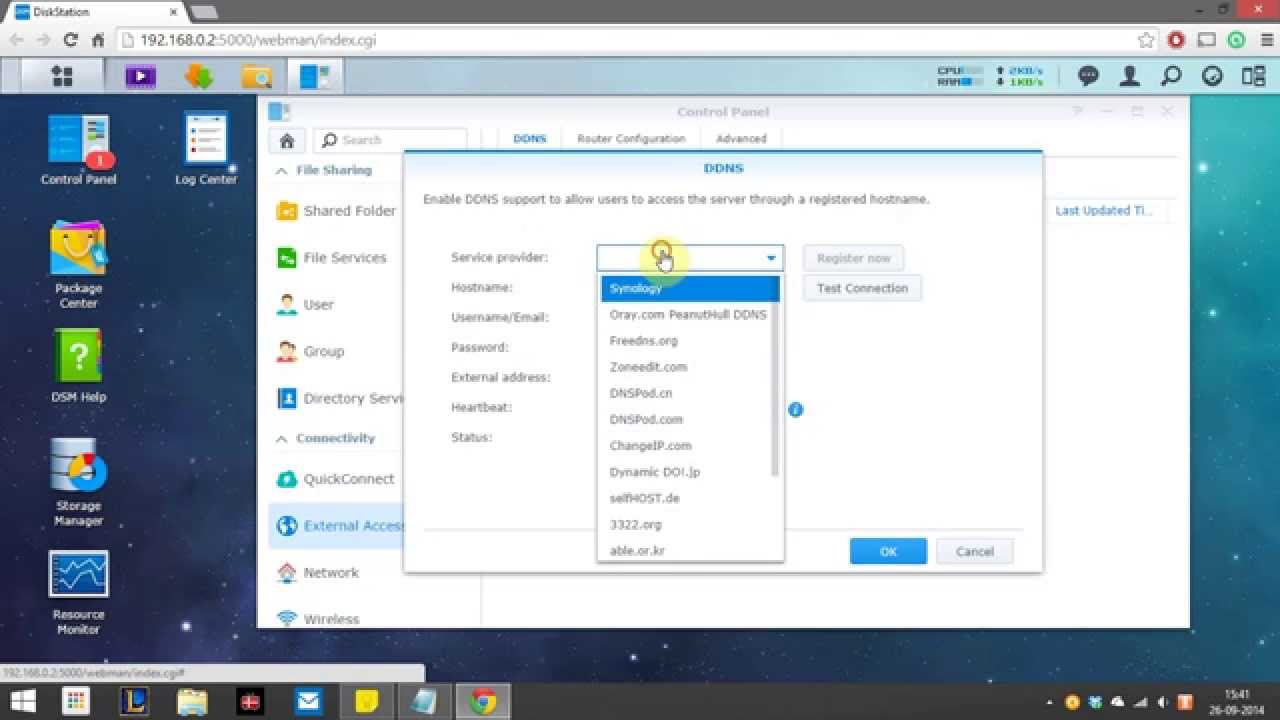Choose able.or.kr from provider list
Viewport: 1280px width, 720px height.
(688, 550)
